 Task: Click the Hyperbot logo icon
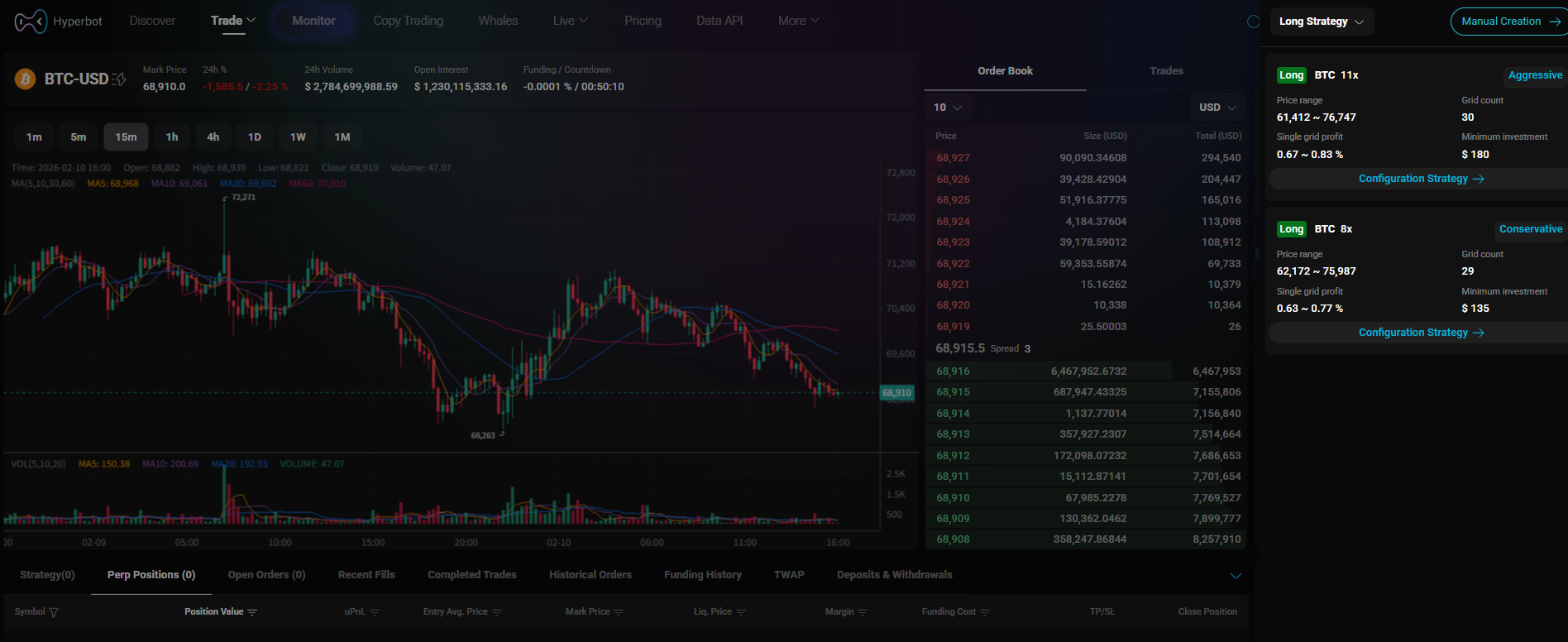click(31, 22)
